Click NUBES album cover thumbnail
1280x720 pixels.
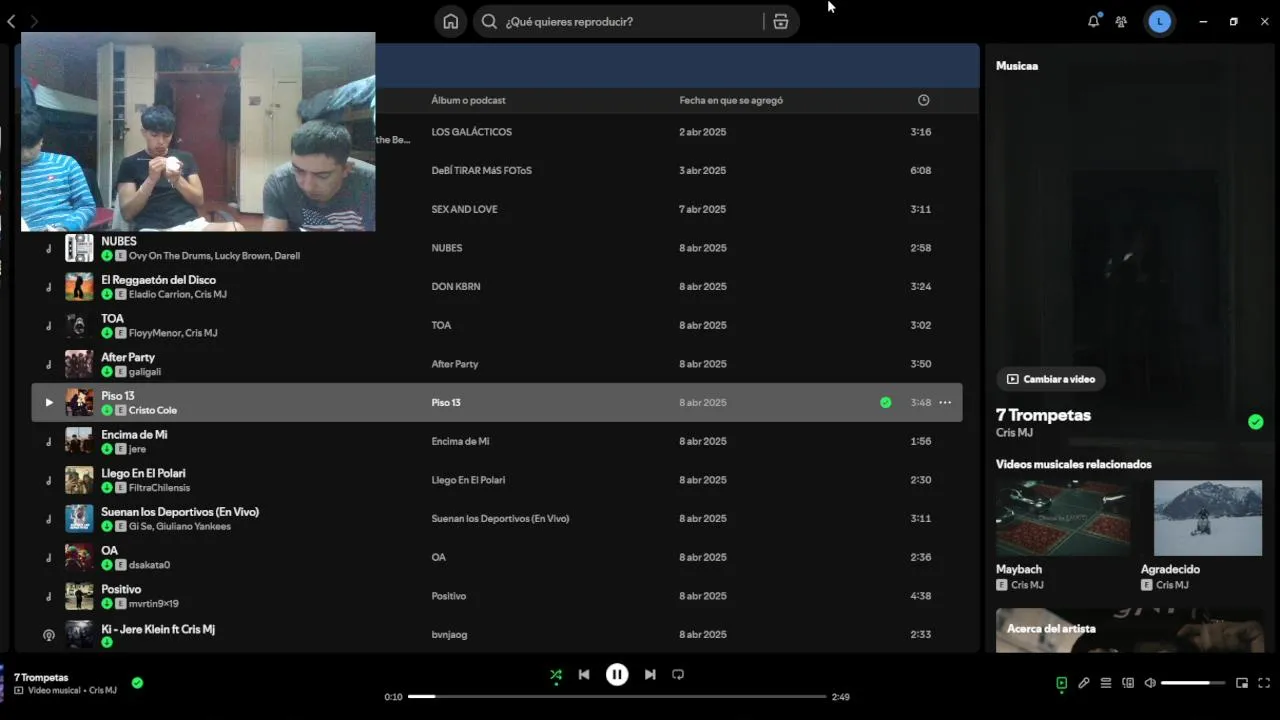coord(79,248)
